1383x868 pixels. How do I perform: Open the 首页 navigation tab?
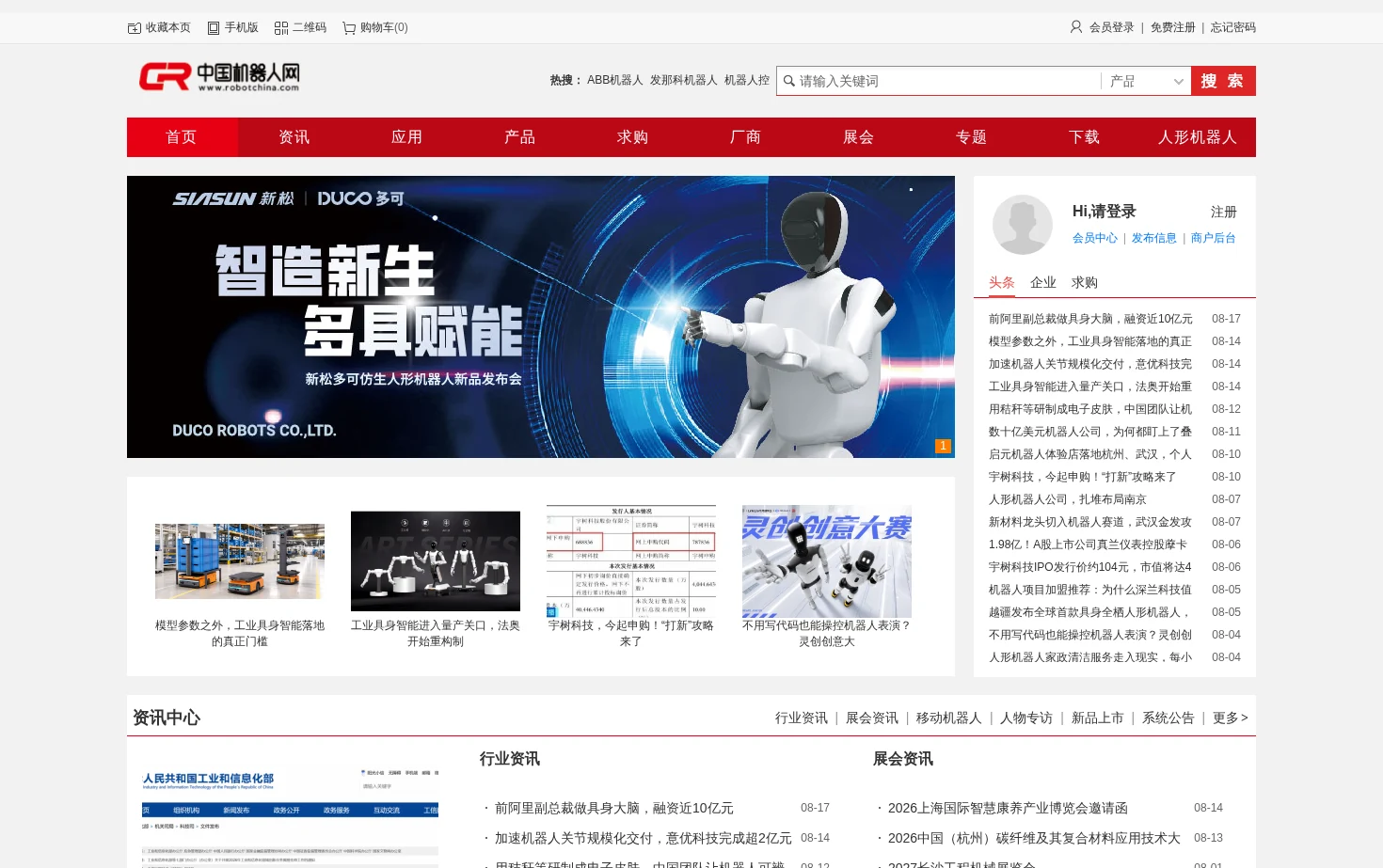point(182,137)
